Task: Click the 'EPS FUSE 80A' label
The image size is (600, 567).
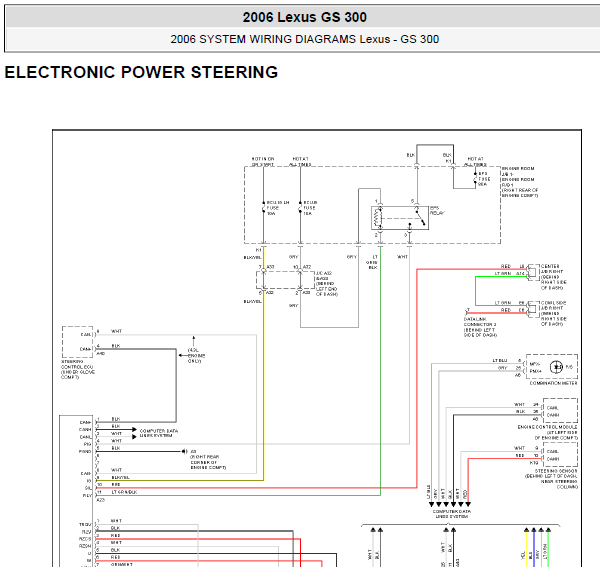Action: [484, 179]
